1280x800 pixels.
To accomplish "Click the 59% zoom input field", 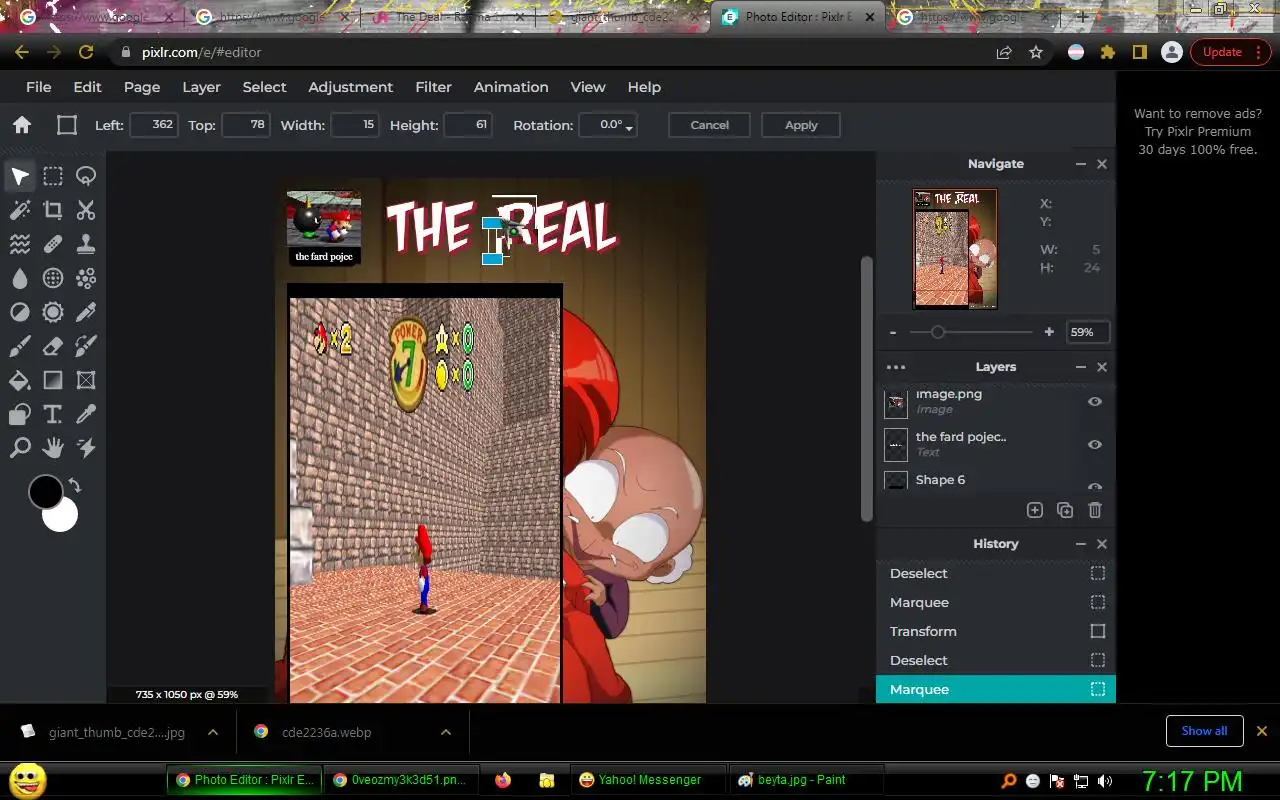I will point(1087,332).
